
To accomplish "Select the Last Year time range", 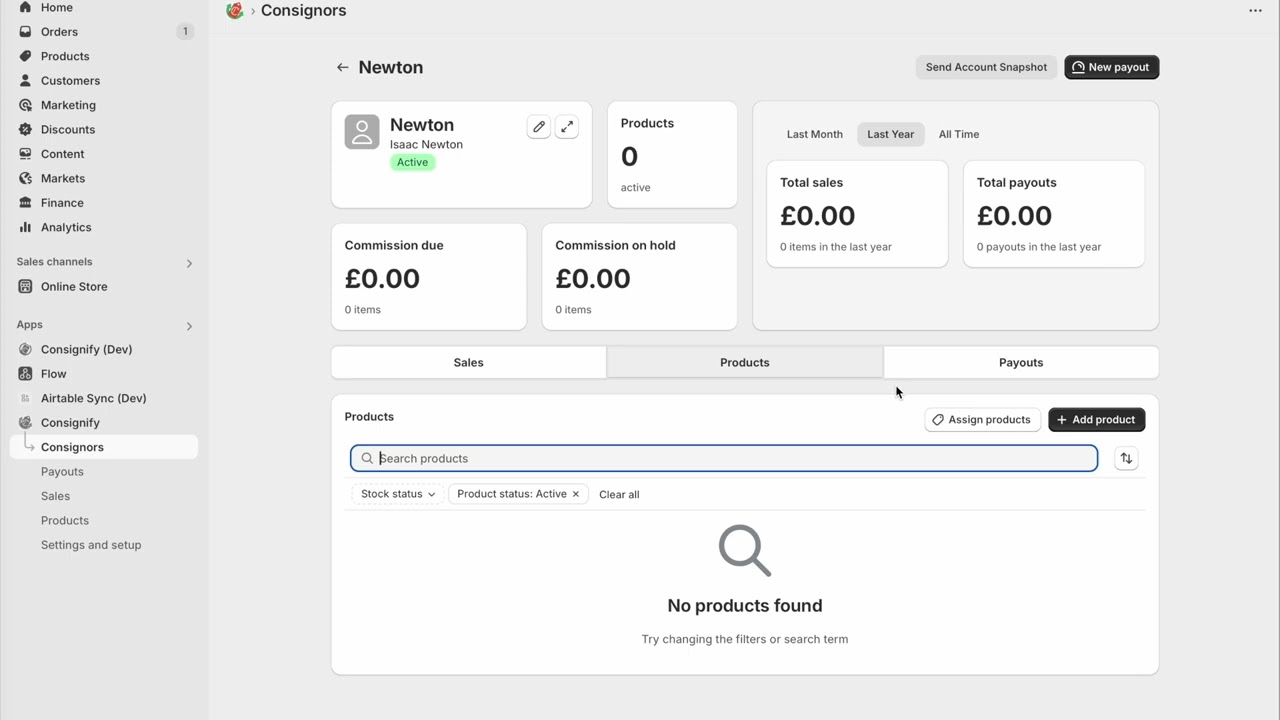I will point(891,134).
